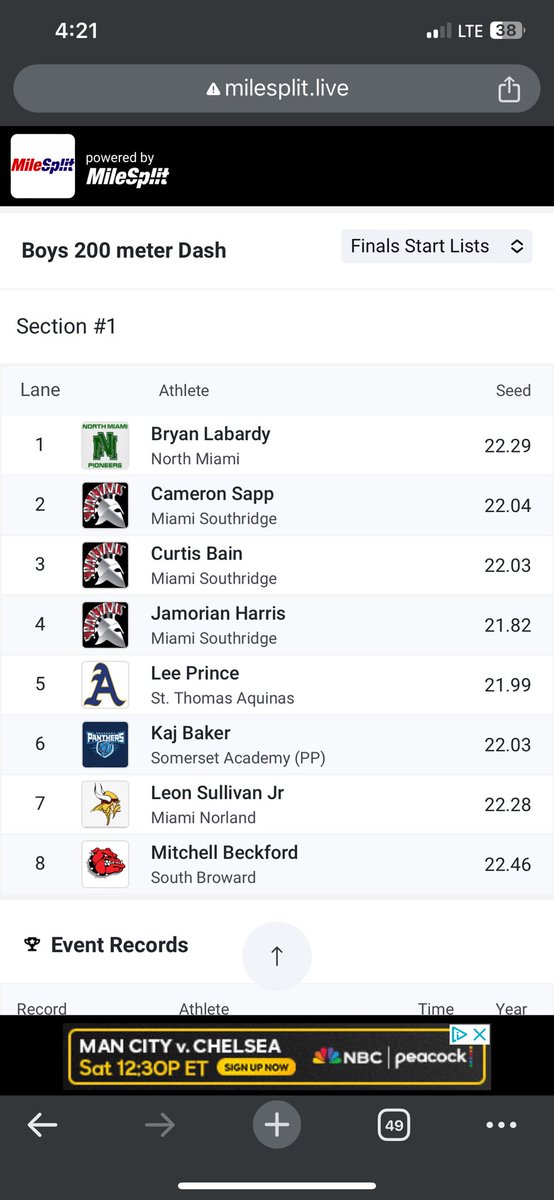Tap the share icon in address bar
This screenshot has width=554, height=1200.
(x=509, y=89)
